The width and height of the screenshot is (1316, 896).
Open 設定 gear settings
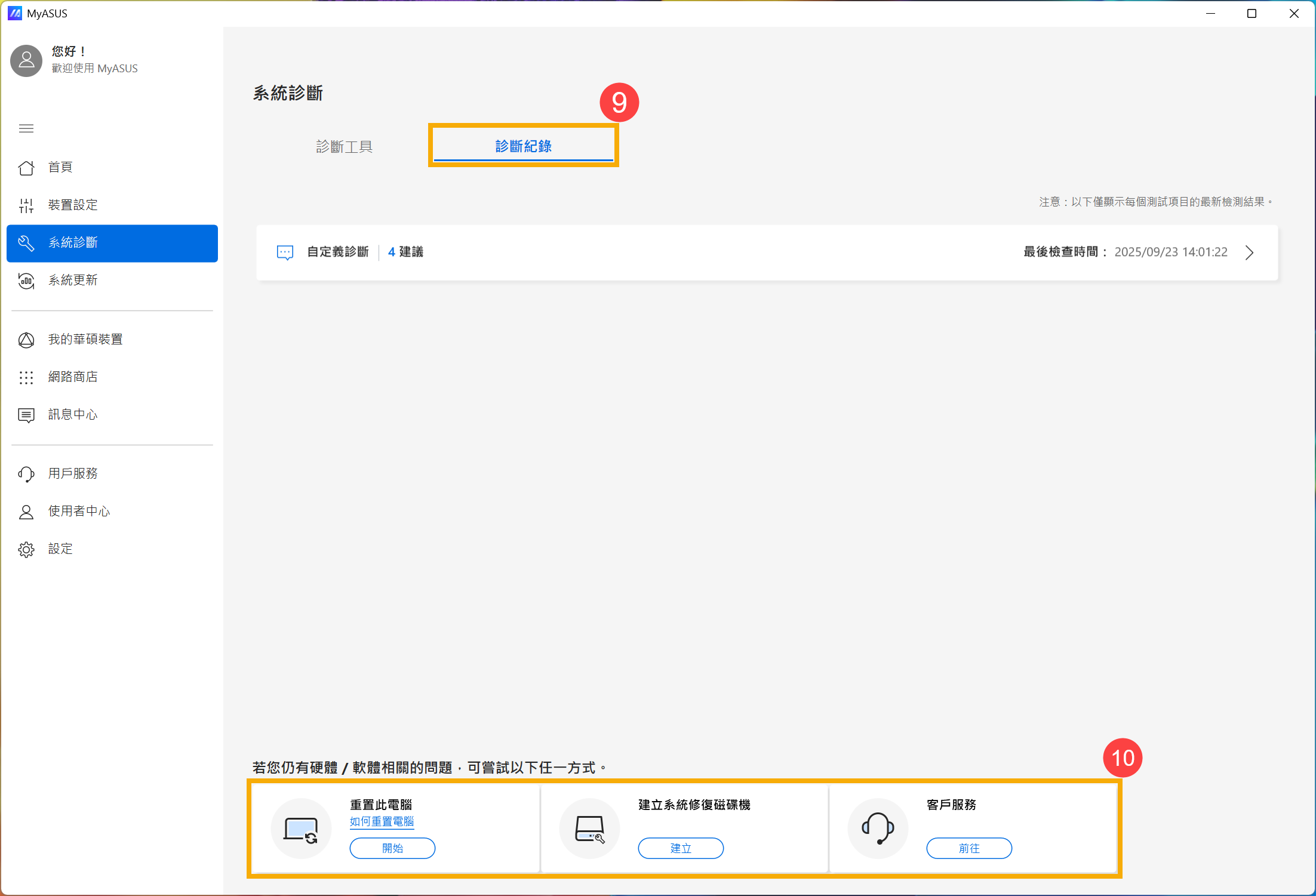click(x=60, y=549)
